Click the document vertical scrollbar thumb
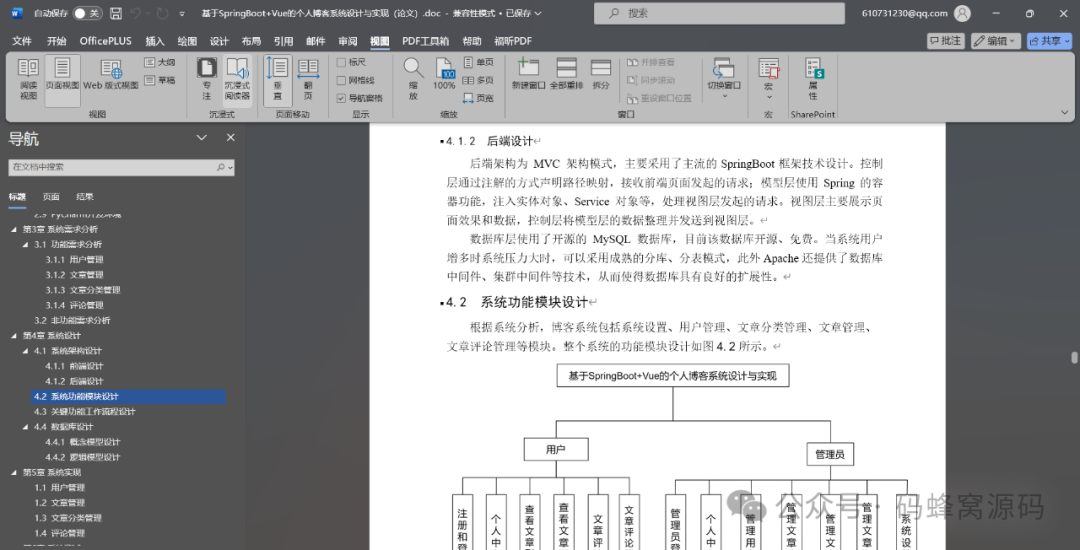1080x550 pixels. pos(1074,357)
